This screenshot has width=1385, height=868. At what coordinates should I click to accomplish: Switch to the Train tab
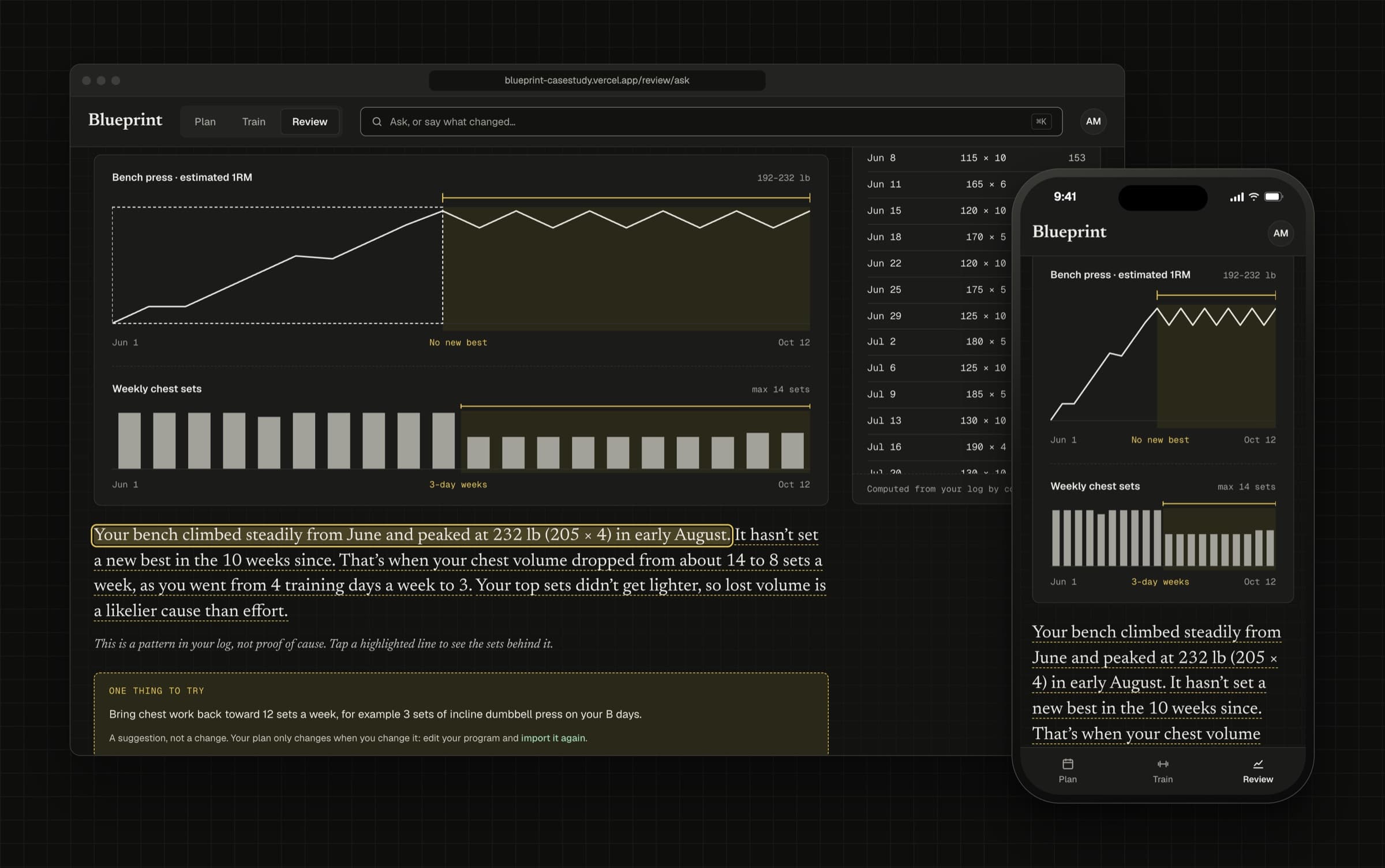[254, 122]
